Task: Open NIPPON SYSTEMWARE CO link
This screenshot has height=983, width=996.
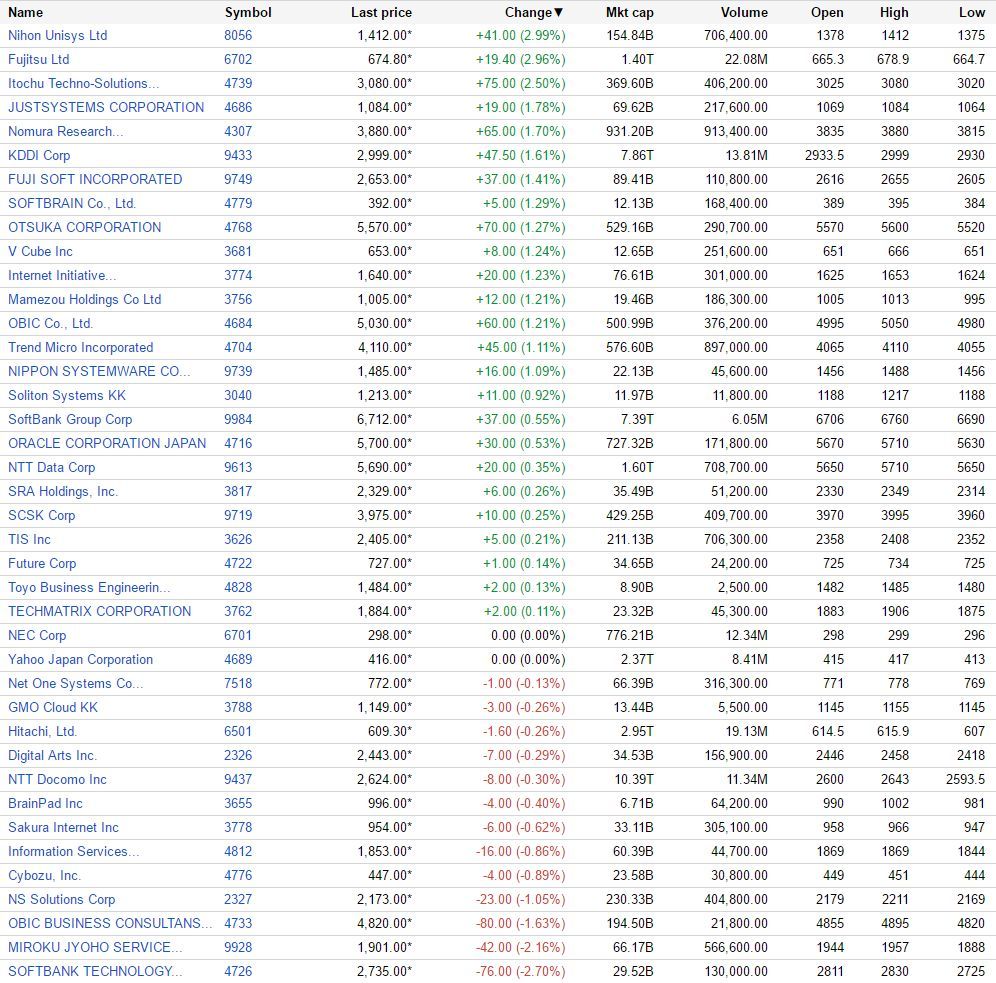Action: 98,371
